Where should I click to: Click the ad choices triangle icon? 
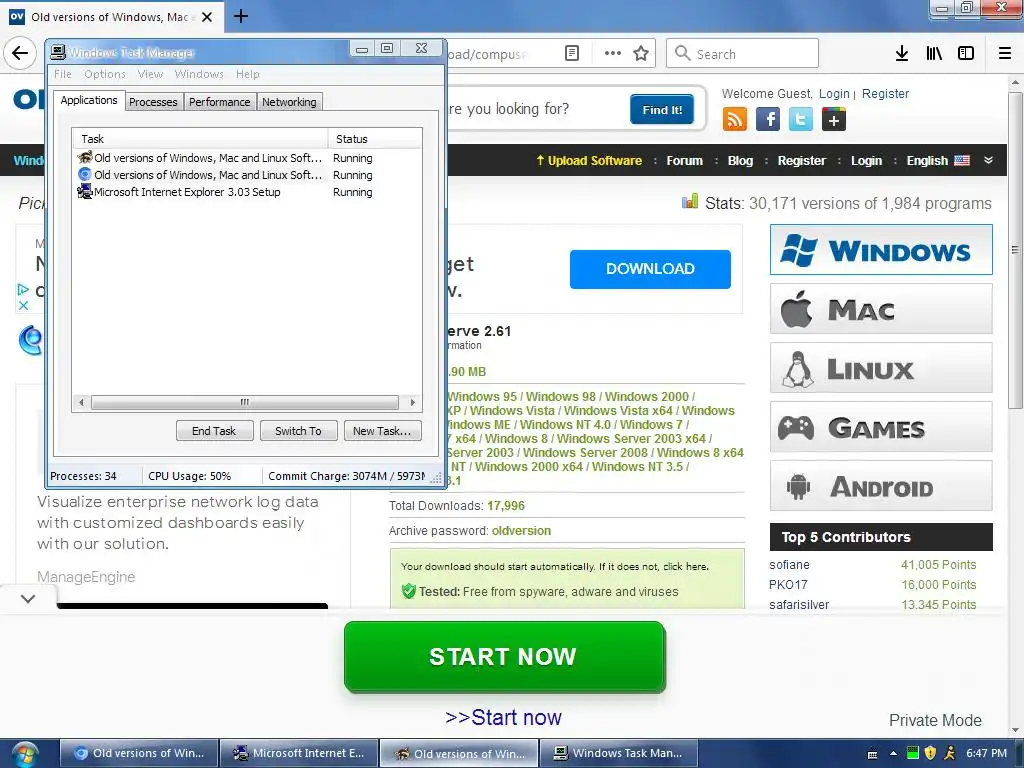pos(23,289)
